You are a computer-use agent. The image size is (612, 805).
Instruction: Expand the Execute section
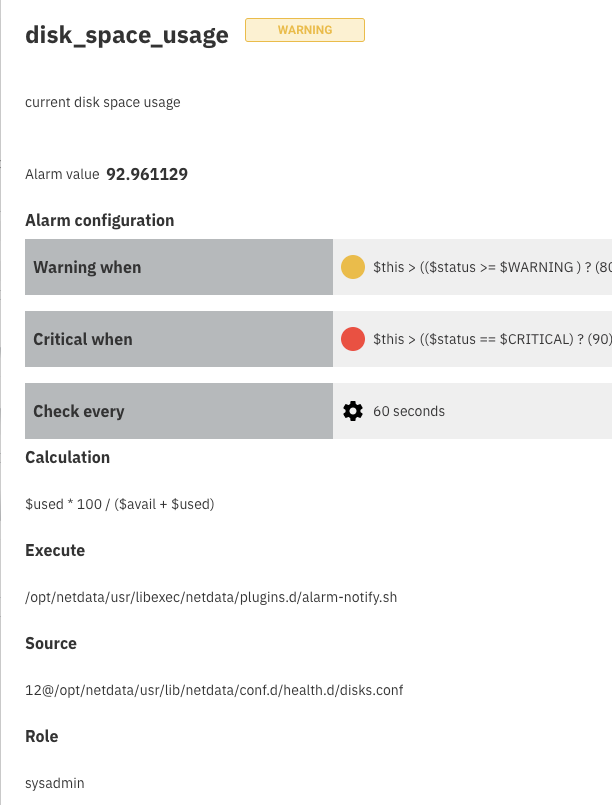tap(55, 550)
